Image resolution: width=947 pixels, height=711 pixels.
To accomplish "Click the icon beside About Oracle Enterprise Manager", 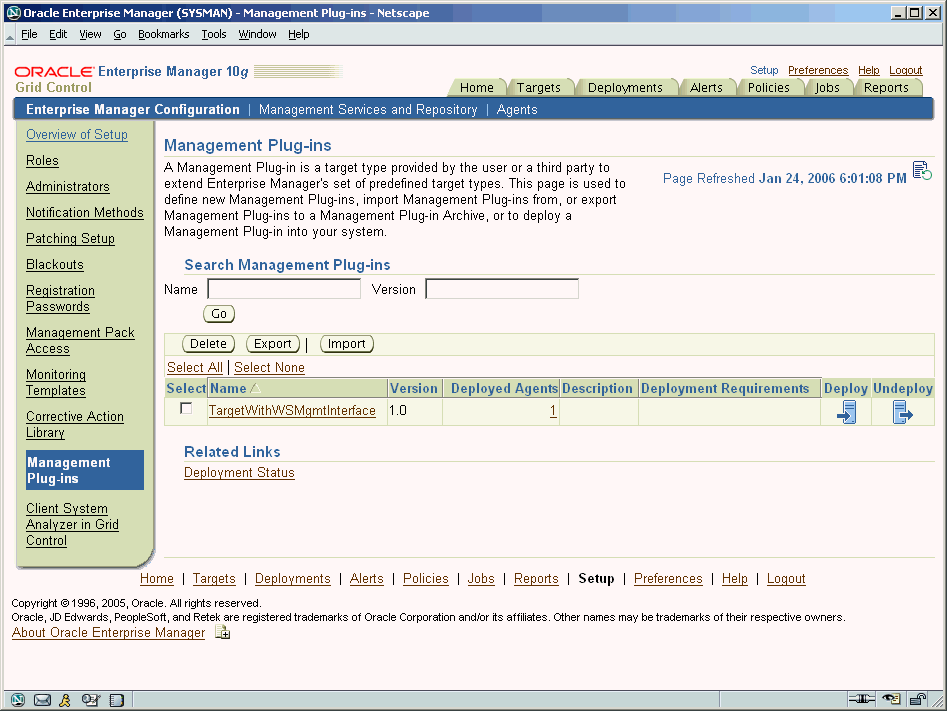I will pos(222,631).
